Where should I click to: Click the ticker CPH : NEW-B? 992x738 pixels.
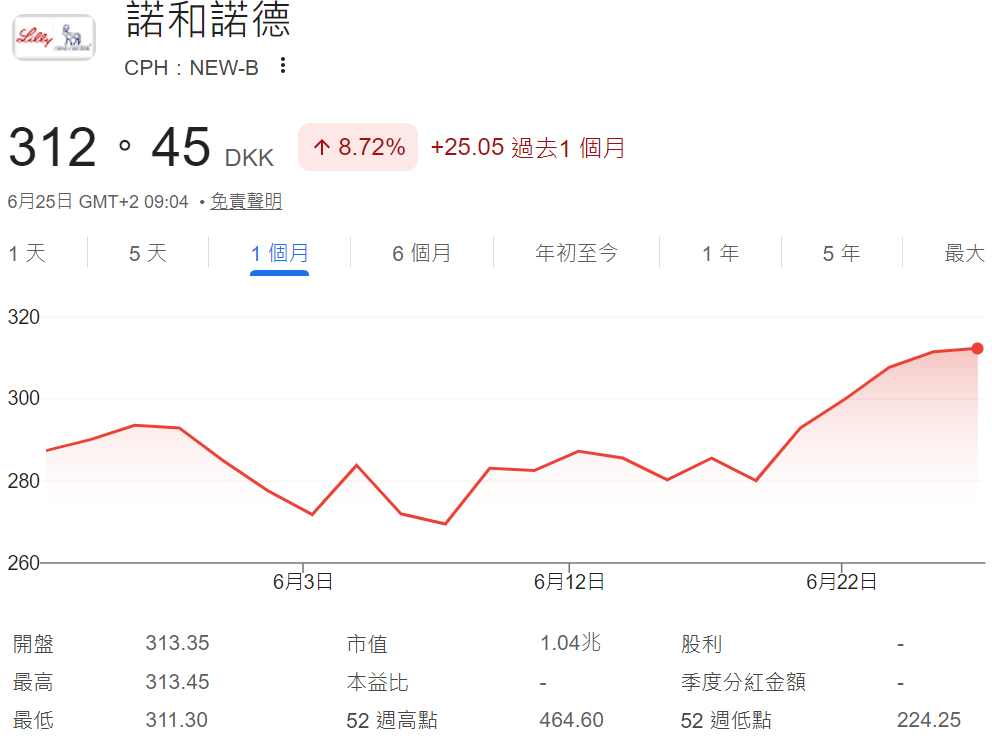(x=191, y=68)
